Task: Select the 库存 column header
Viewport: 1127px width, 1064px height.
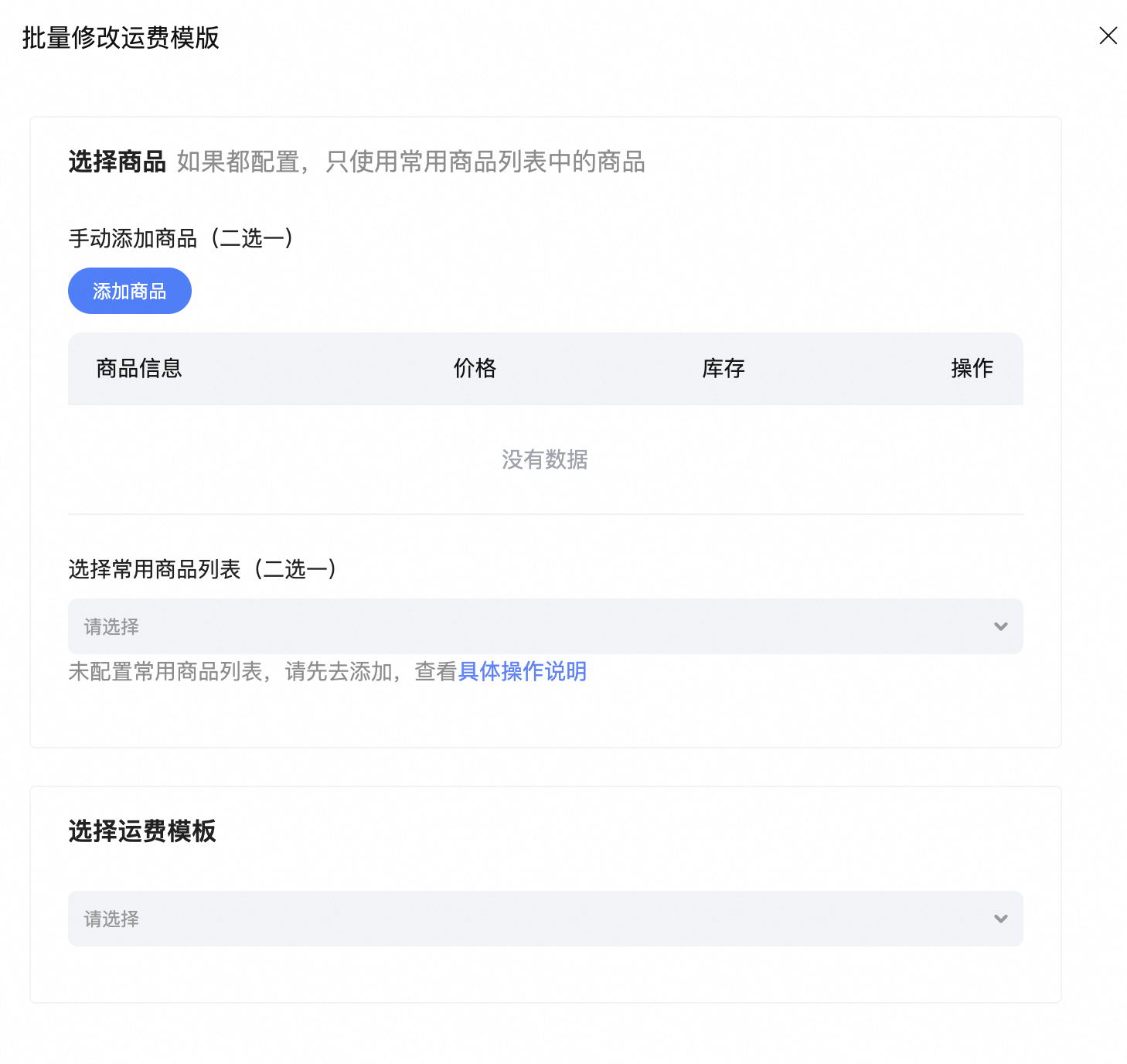Action: click(x=724, y=368)
